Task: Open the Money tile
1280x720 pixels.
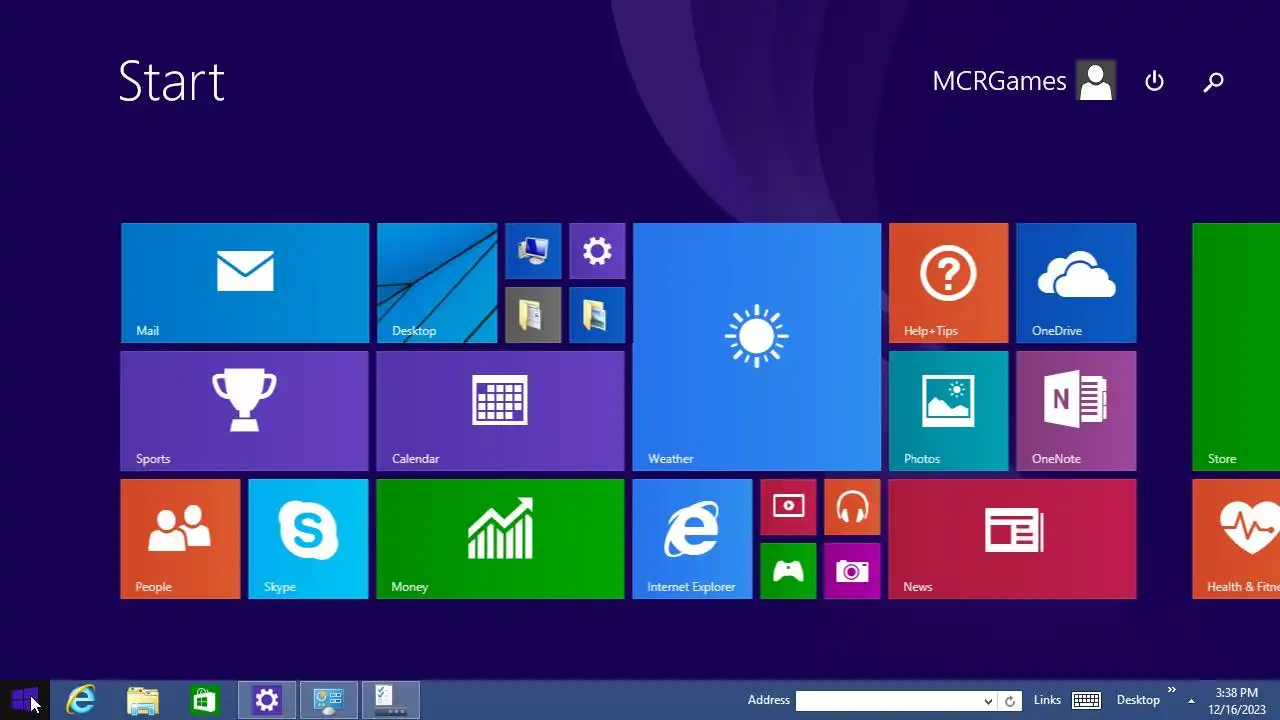Action: [501, 539]
